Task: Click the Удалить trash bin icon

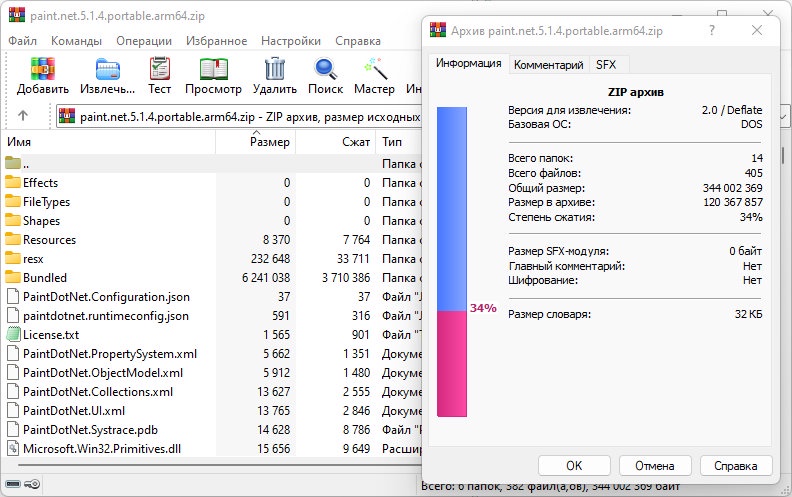Action: pos(275,69)
